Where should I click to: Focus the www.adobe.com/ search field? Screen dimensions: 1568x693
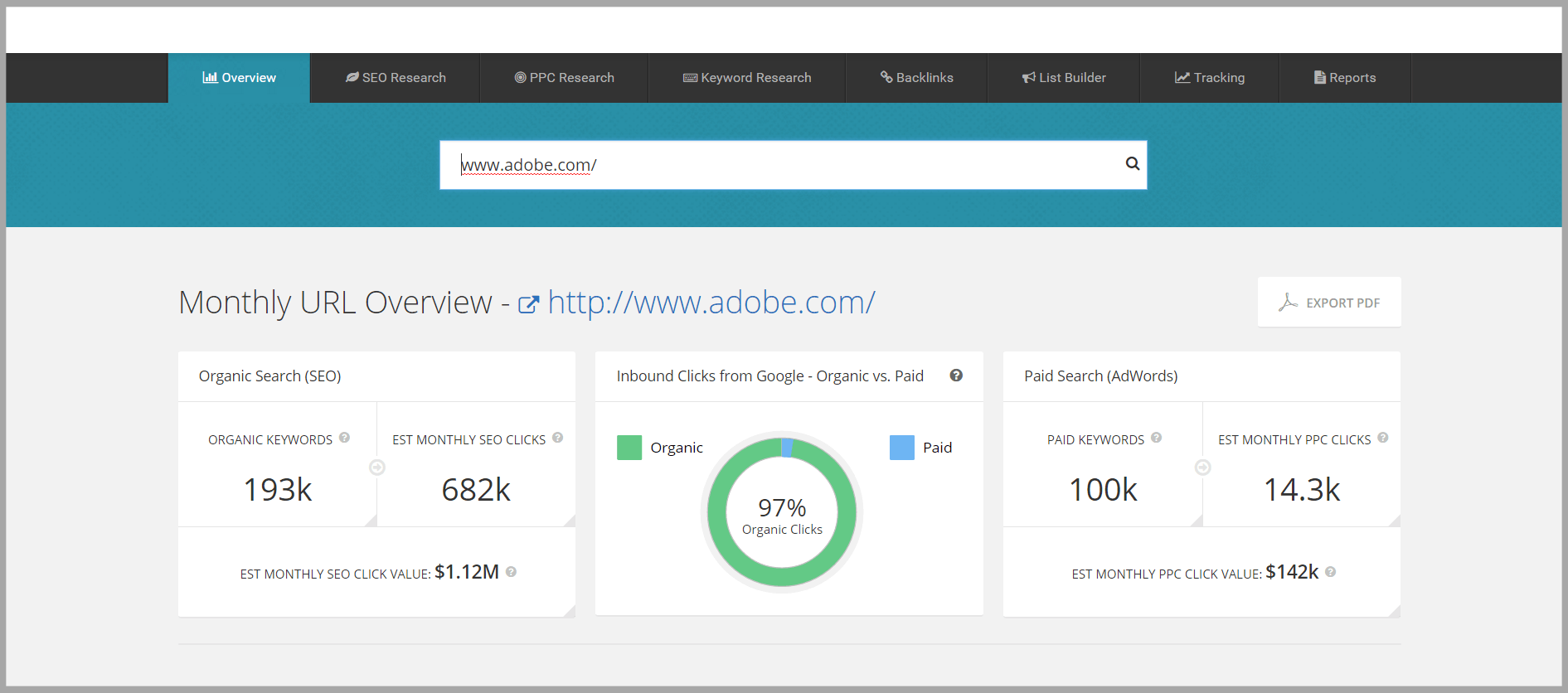793,165
